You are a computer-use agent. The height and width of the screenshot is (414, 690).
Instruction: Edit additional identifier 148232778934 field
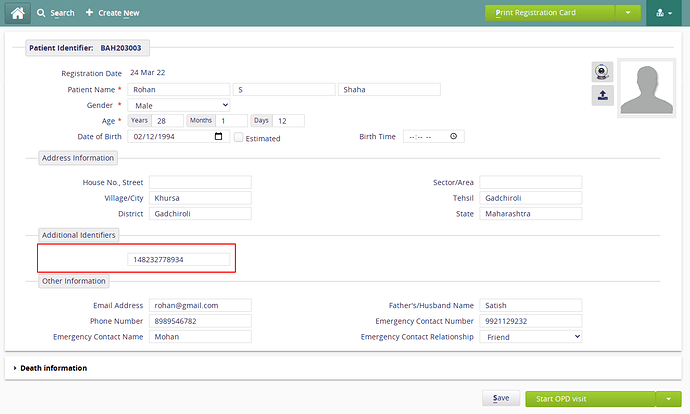[179, 259]
